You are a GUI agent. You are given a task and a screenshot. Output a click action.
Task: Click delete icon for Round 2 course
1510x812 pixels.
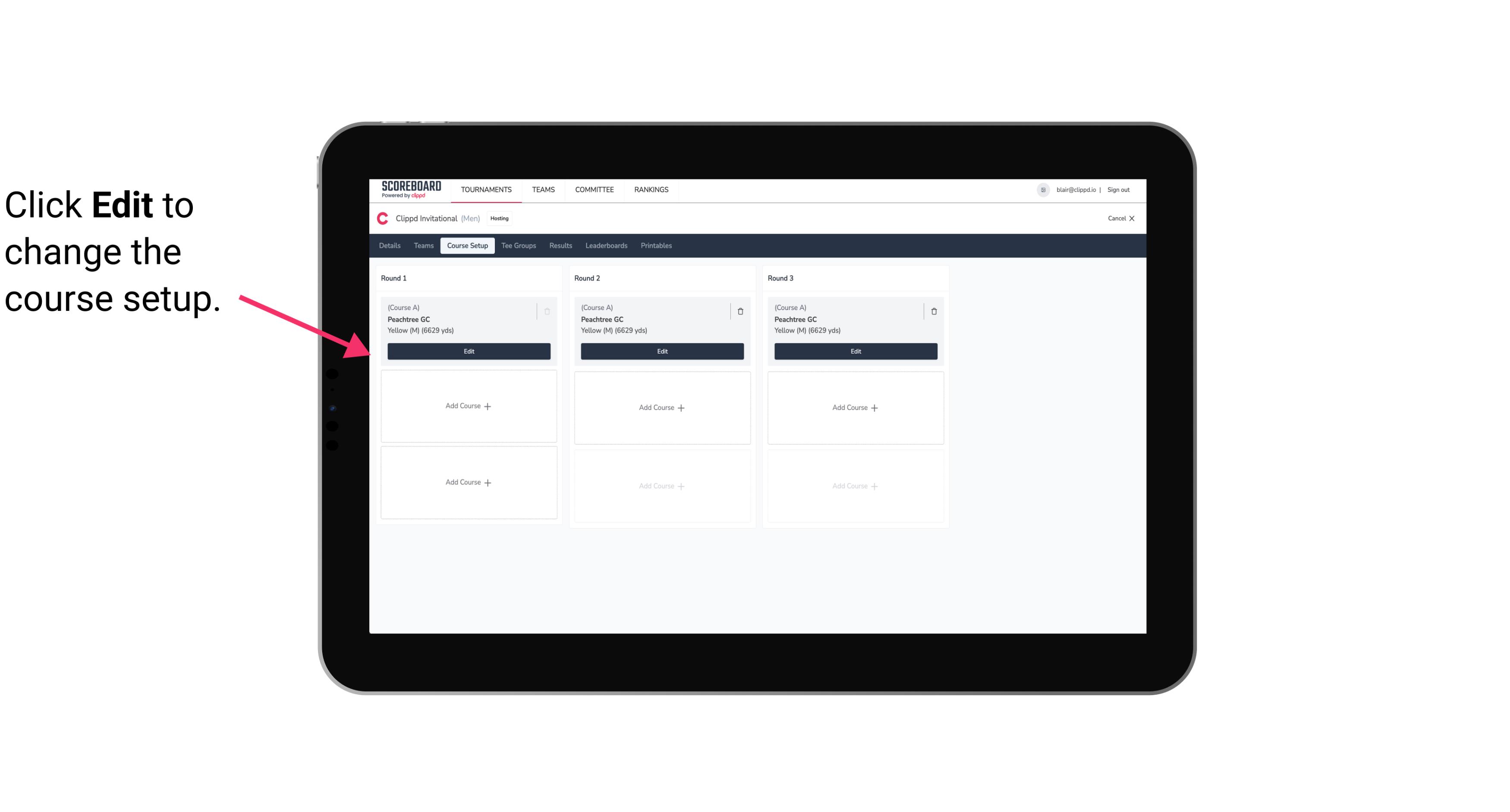[740, 311]
